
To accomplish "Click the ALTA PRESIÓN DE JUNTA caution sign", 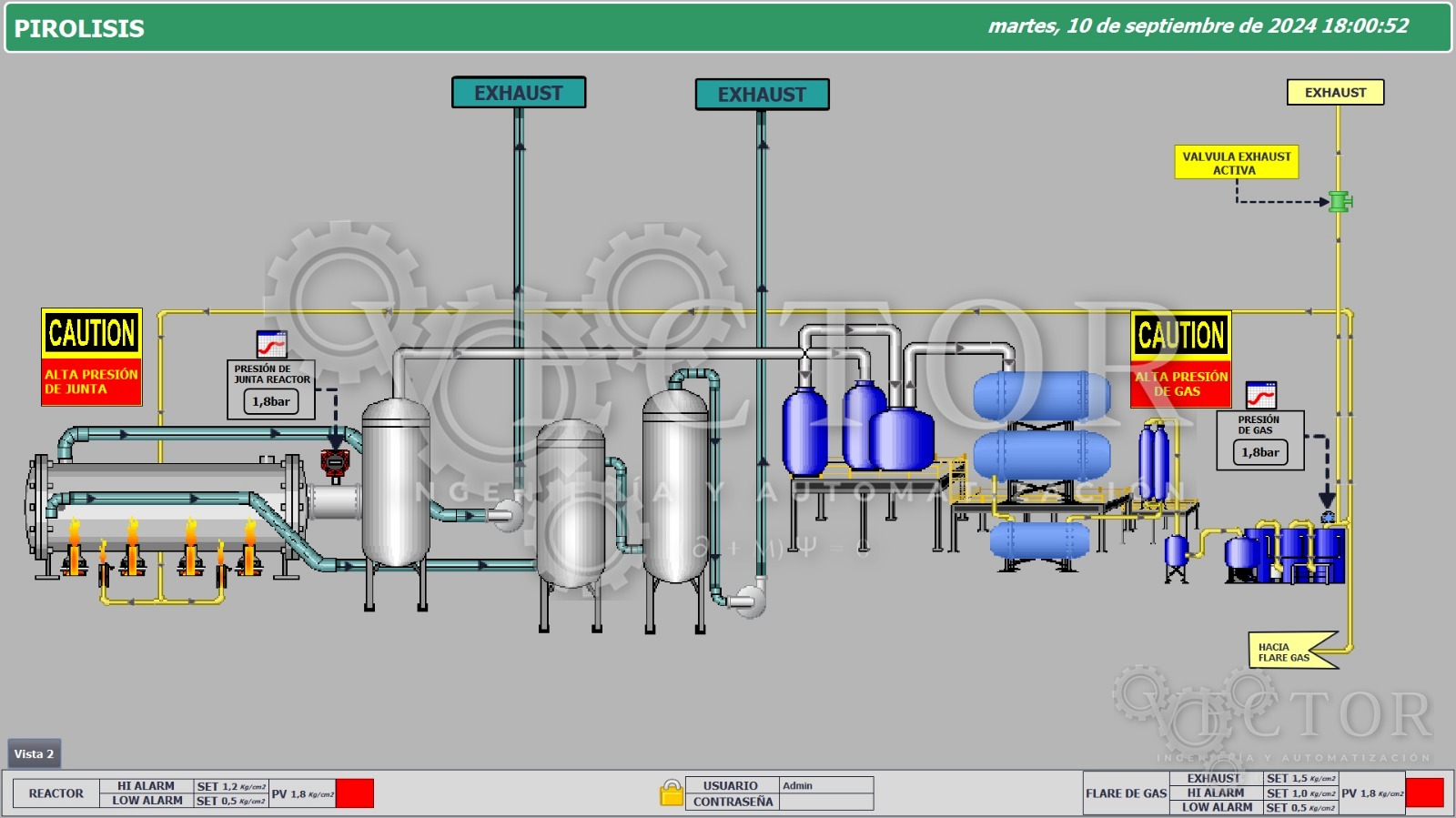I will [x=91, y=357].
